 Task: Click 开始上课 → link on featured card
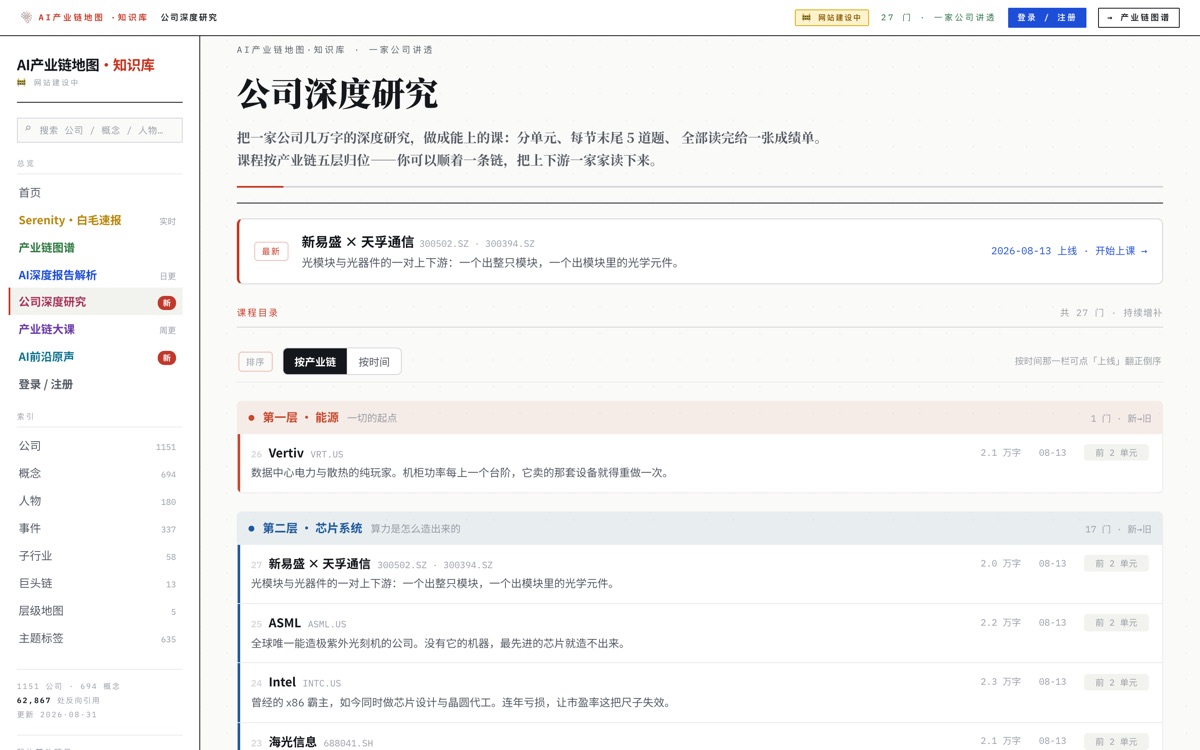click(x=1121, y=251)
